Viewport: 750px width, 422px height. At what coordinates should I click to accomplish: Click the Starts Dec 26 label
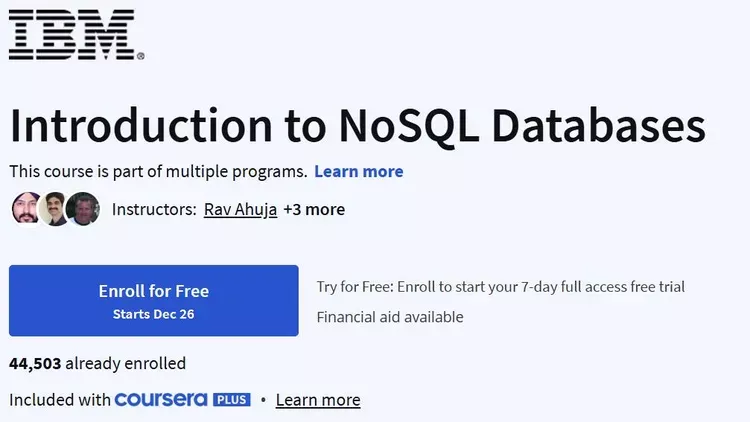pos(154,314)
